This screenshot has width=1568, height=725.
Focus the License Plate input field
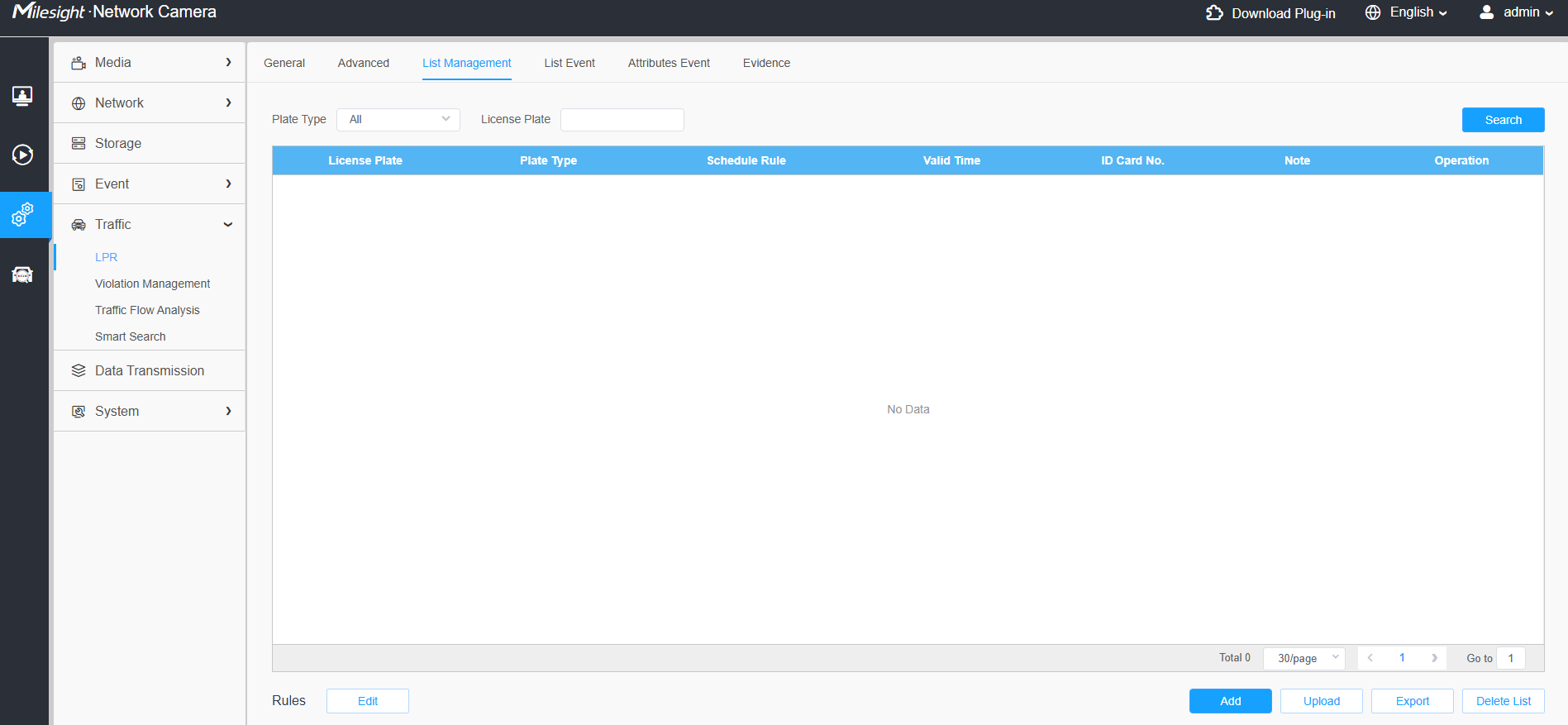pyautogui.click(x=622, y=120)
